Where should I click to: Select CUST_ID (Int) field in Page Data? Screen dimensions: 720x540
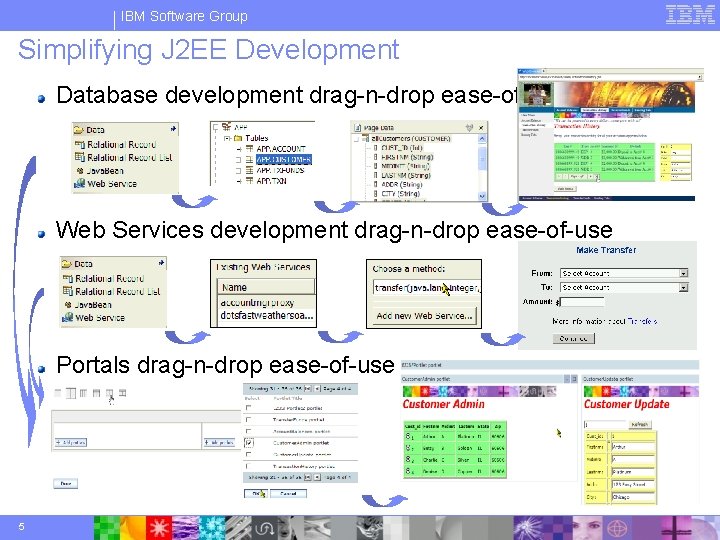click(401, 148)
